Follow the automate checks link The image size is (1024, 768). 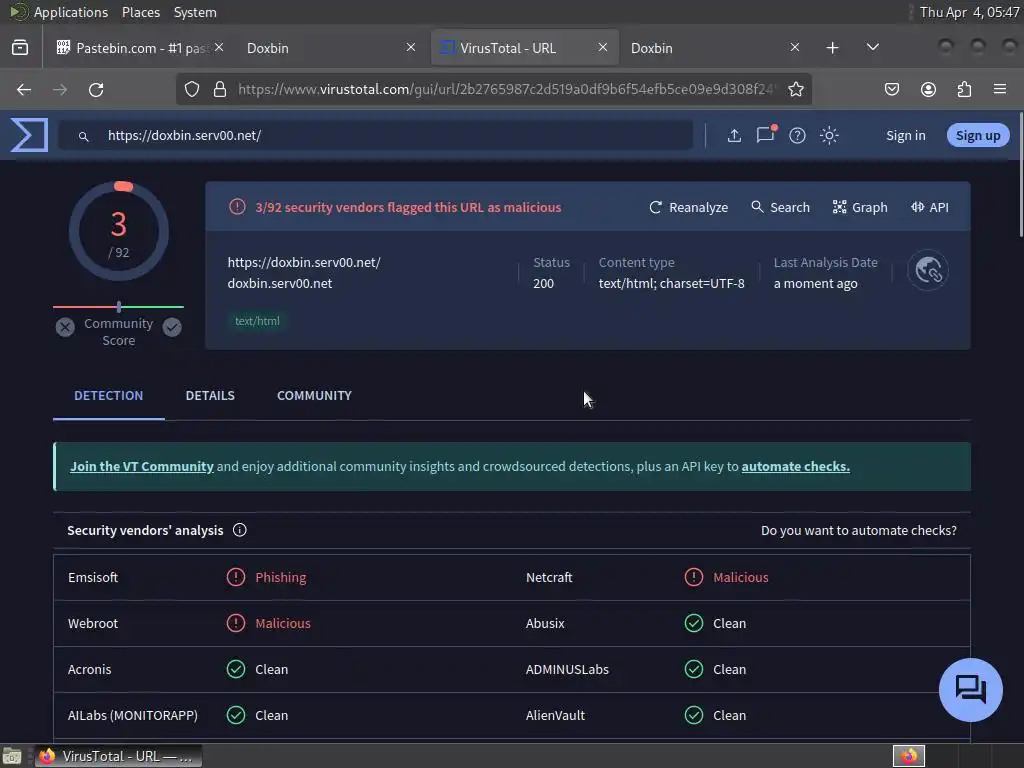795,466
